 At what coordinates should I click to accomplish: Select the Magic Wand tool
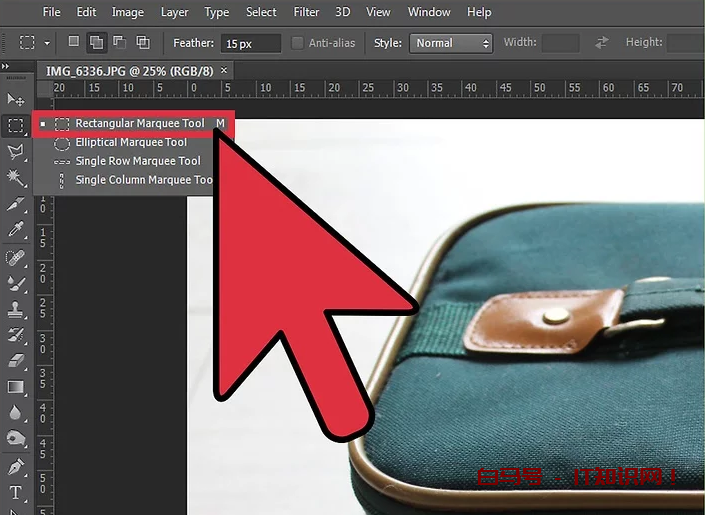(x=15, y=177)
